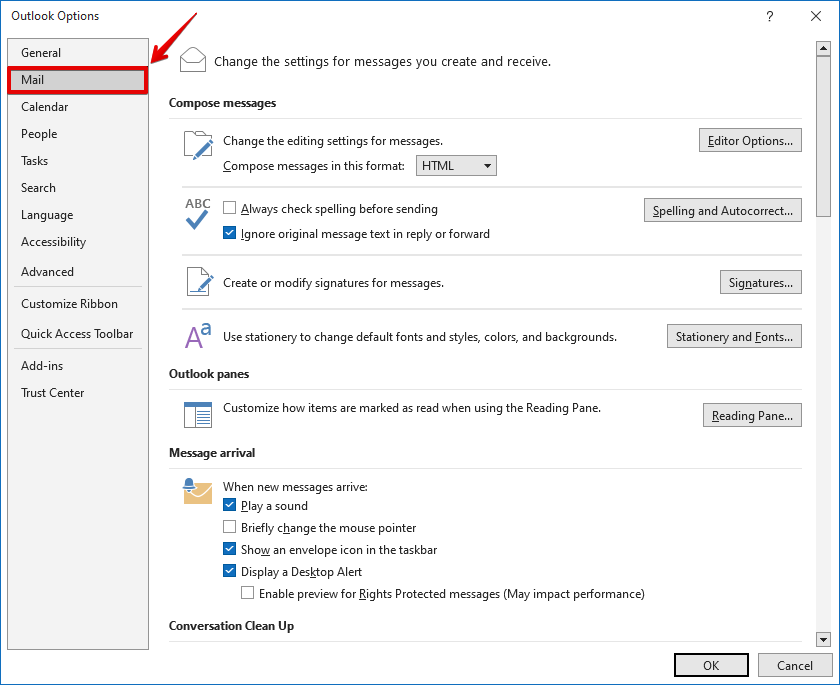Open Stationery and Fonts dialog
Screen dimensions: 840x685
point(734,336)
